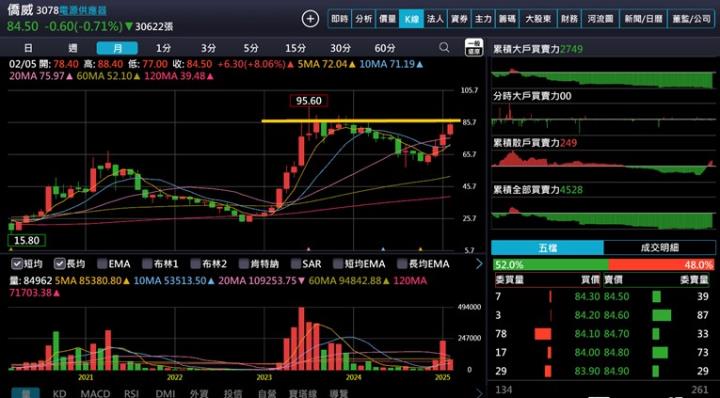The width and height of the screenshot is (720, 398).
Task: Select the K線 tab
Action: coord(411,19)
